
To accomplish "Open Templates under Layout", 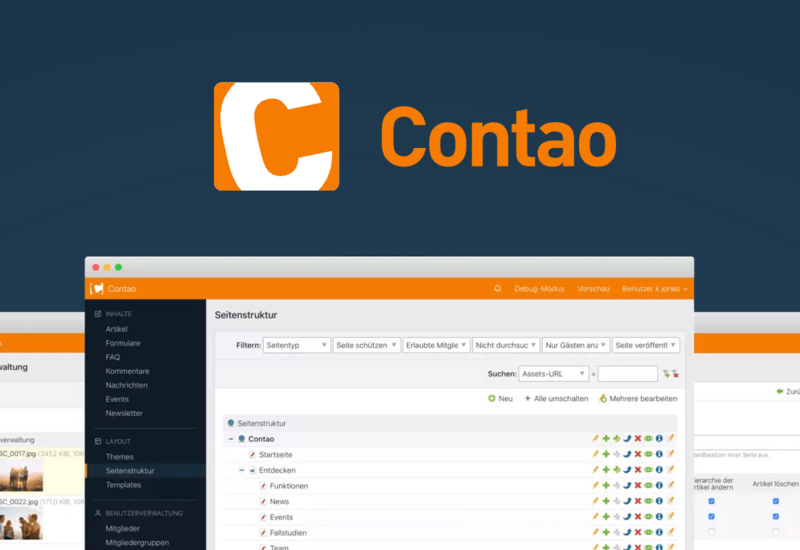I will (123, 485).
